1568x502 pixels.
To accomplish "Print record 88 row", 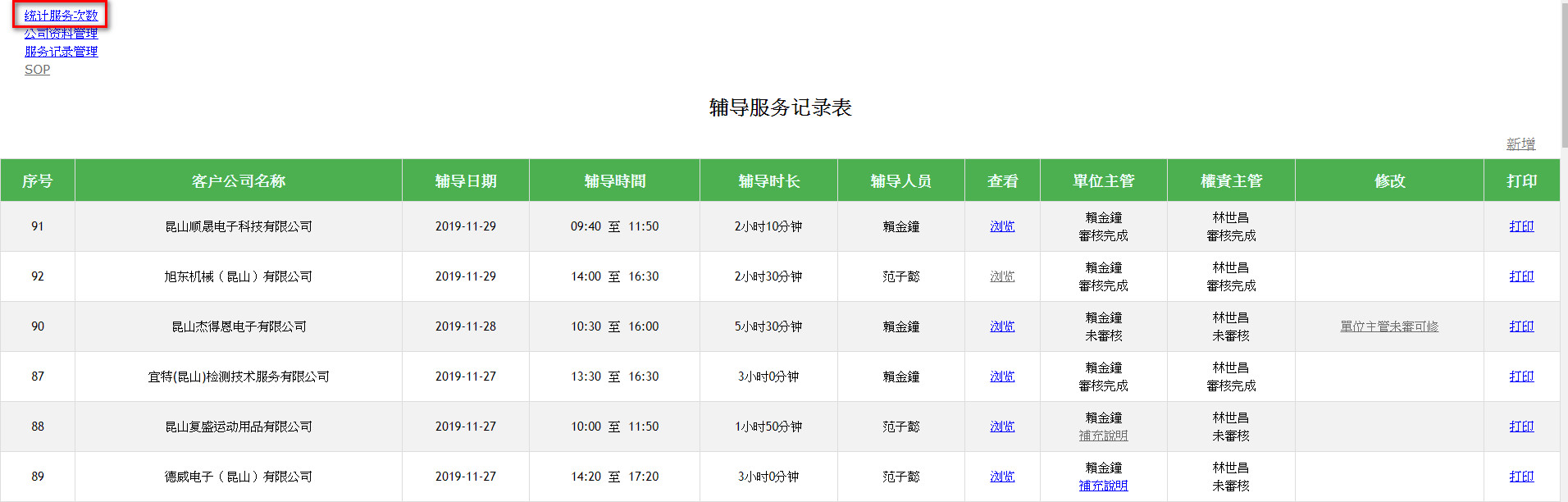I will click(1521, 427).
